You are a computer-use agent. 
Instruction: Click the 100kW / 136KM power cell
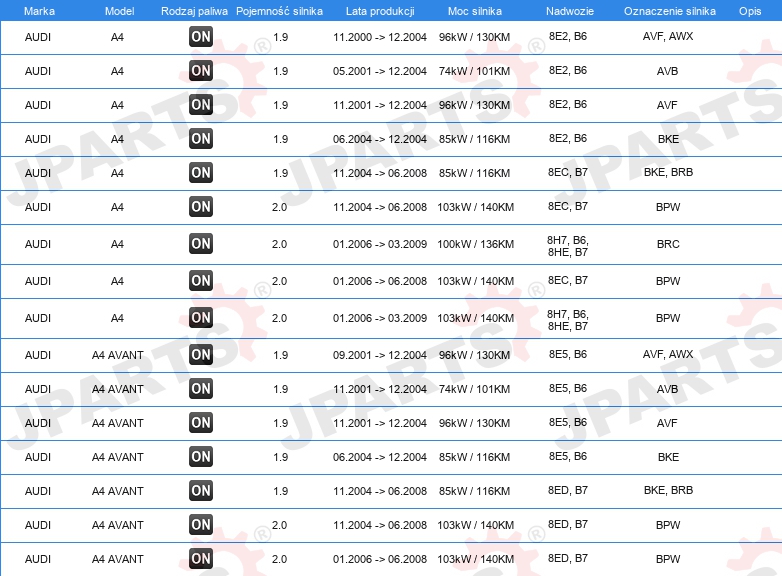[475, 244]
